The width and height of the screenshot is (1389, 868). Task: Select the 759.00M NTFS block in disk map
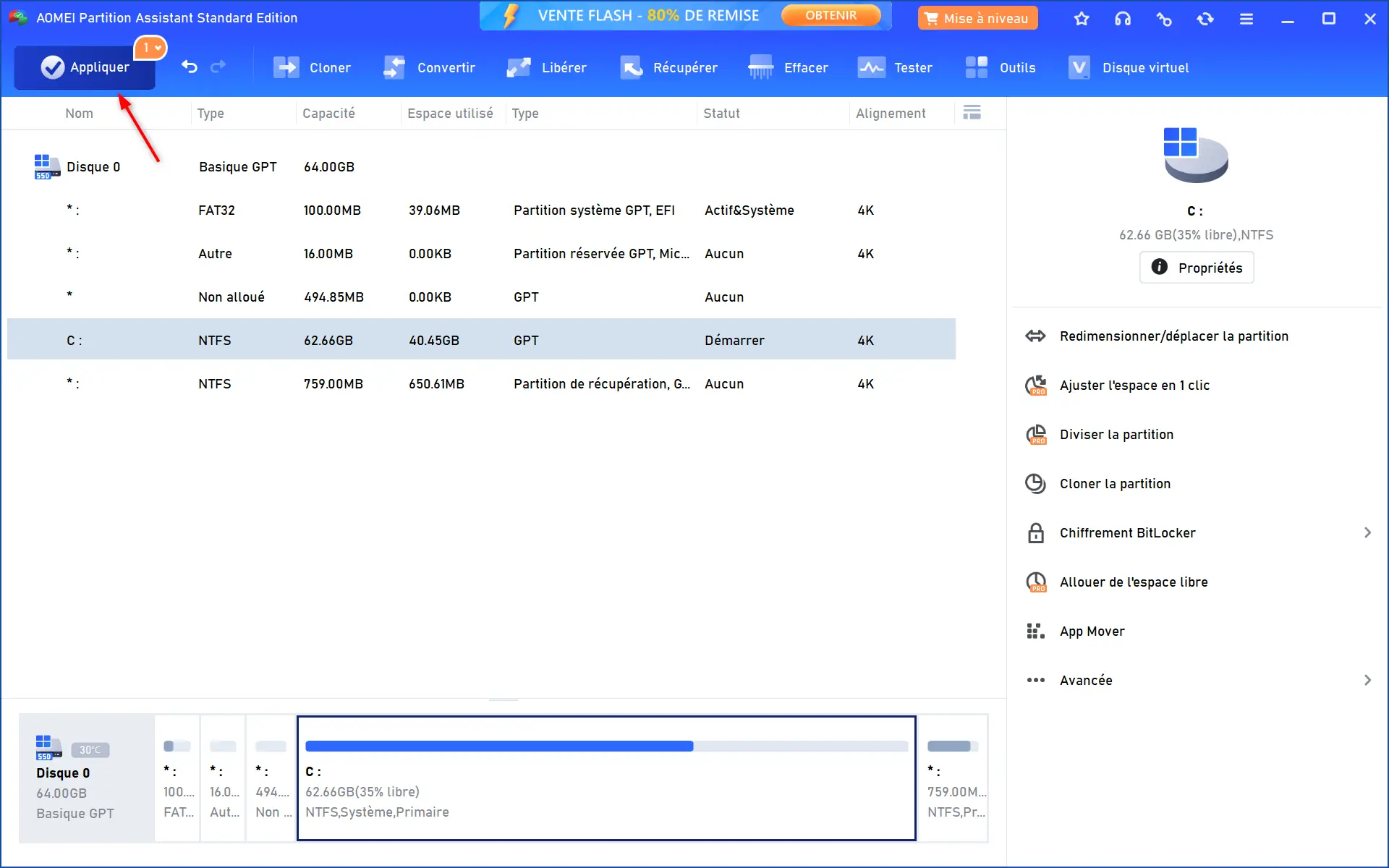953,778
